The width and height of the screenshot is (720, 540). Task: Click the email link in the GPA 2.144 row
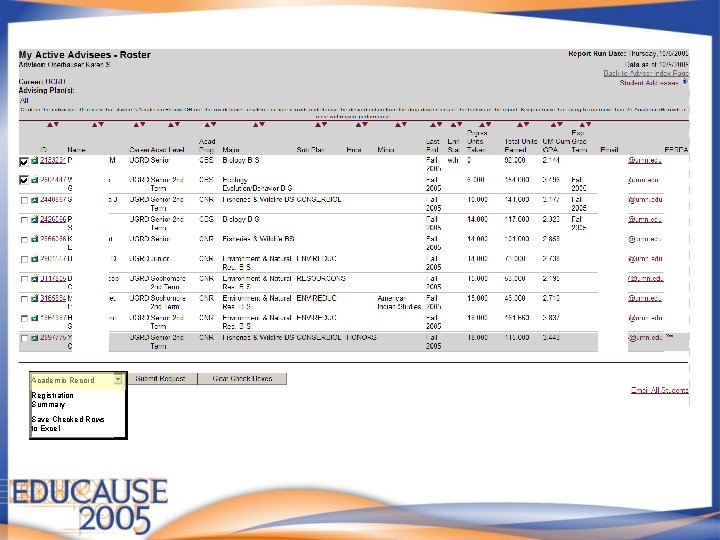(x=645, y=160)
